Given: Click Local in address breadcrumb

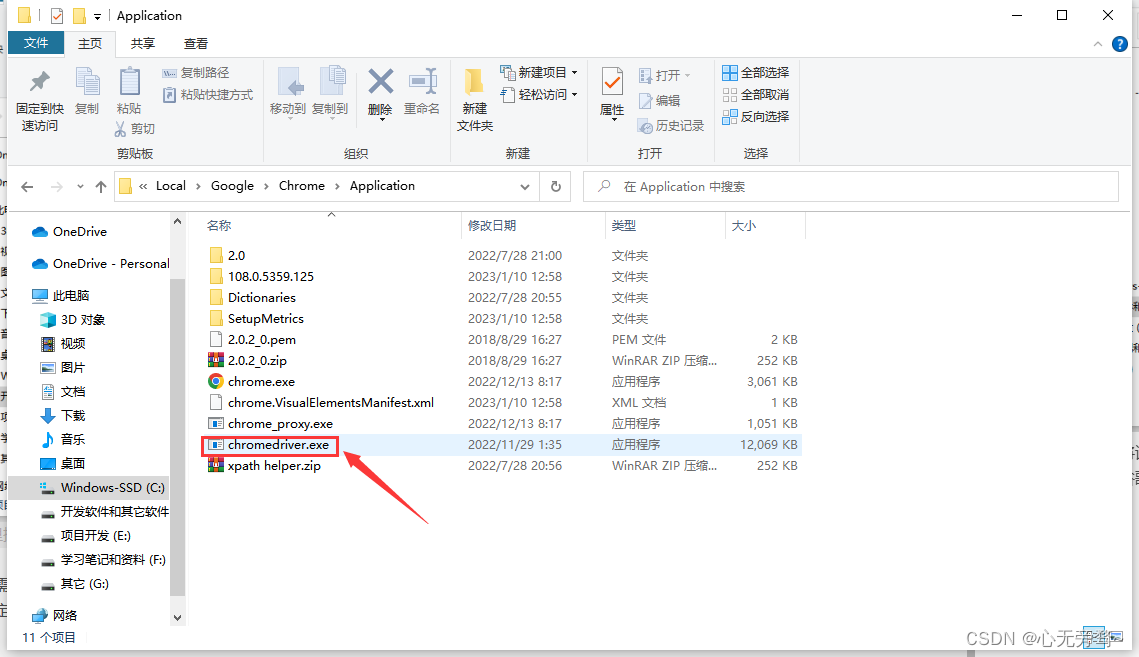Looking at the screenshot, I should [x=171, y=186].
